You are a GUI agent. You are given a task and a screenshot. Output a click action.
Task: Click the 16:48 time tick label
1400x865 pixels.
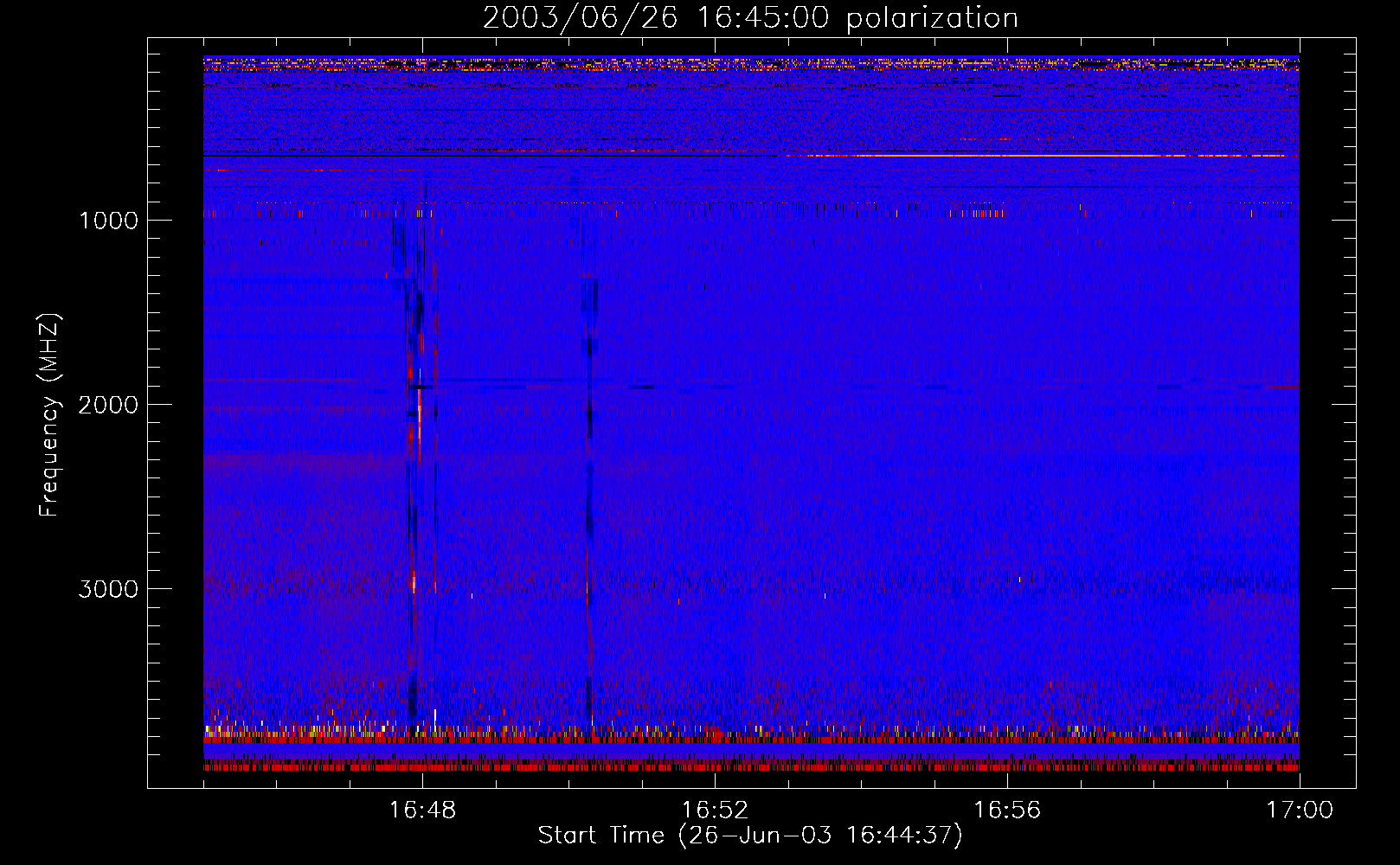(x=422, y=811)
